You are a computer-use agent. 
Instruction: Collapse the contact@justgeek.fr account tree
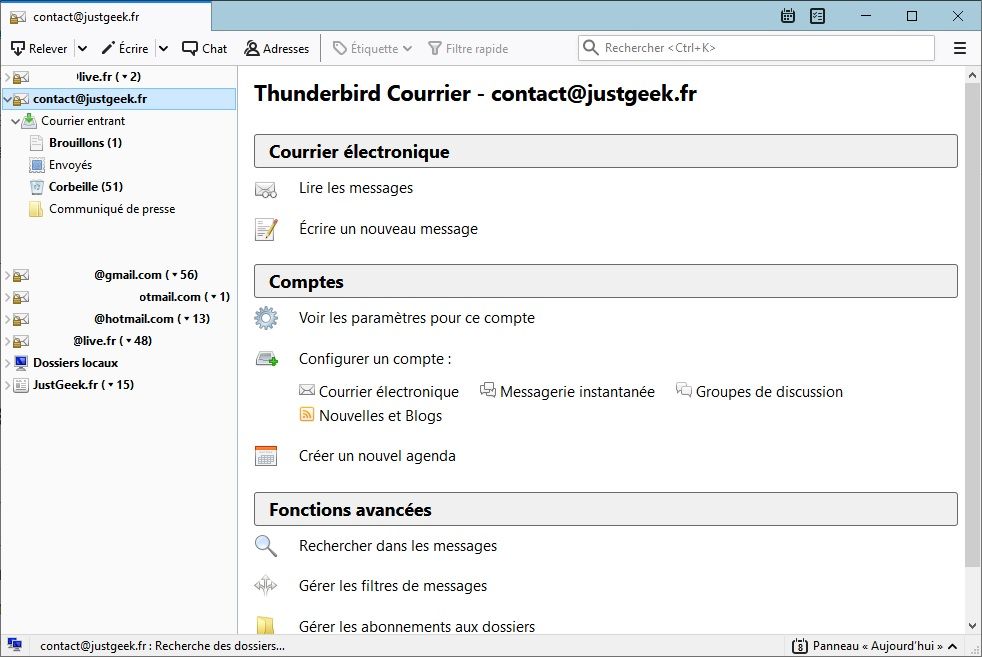(7, 99)
